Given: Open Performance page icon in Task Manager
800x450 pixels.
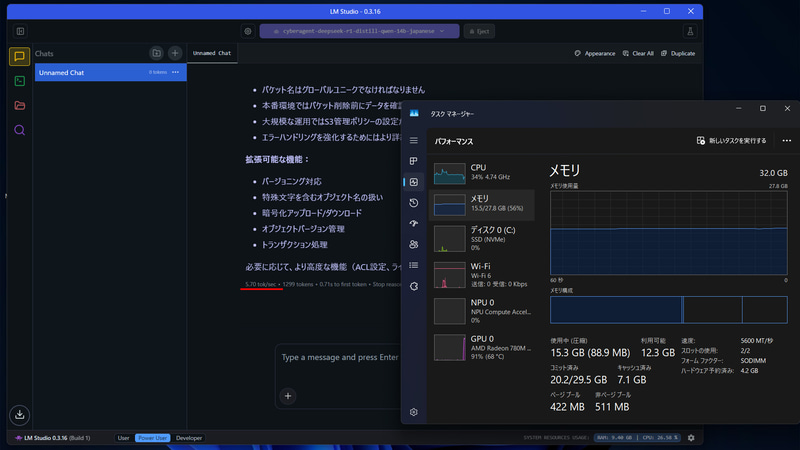Looking at the screenshot, I should tap(414, 182).
